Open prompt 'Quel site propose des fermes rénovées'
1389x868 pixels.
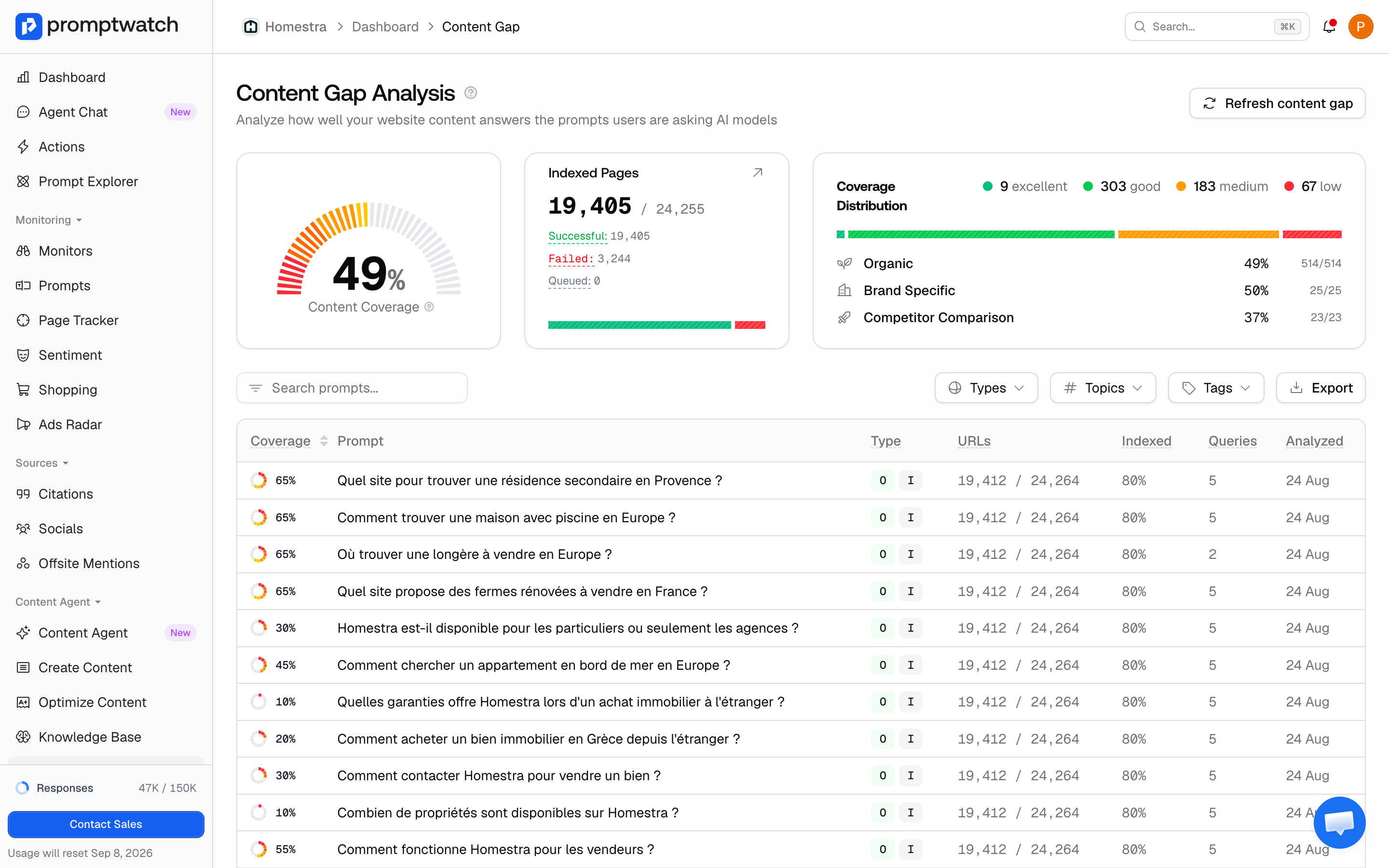click(522, 591)
